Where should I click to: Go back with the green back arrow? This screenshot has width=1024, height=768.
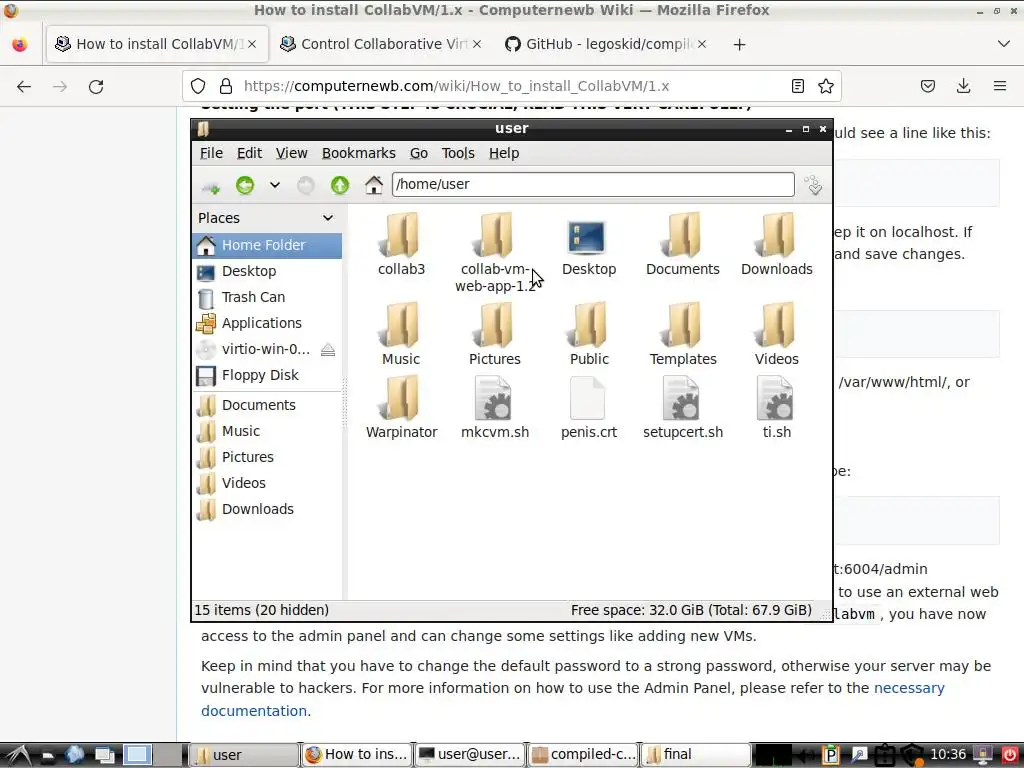245,185
